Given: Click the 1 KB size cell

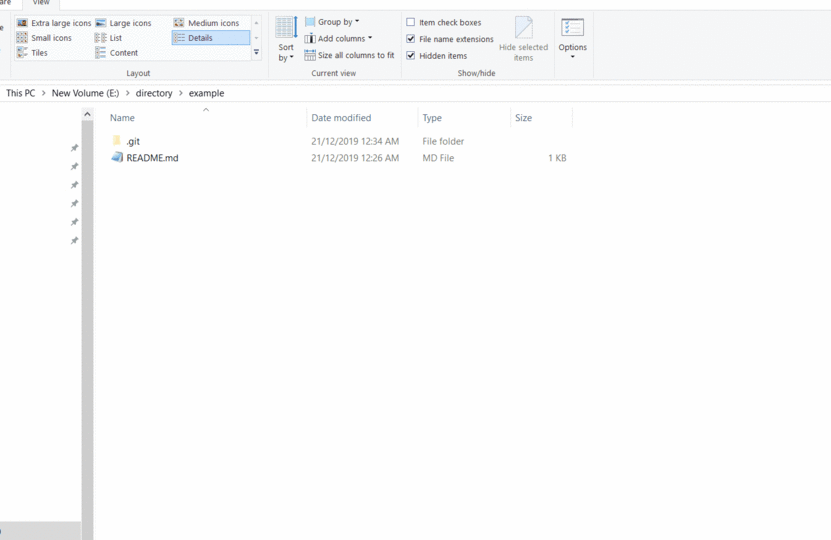Looking at the screenshot, I should coord(557,158).
